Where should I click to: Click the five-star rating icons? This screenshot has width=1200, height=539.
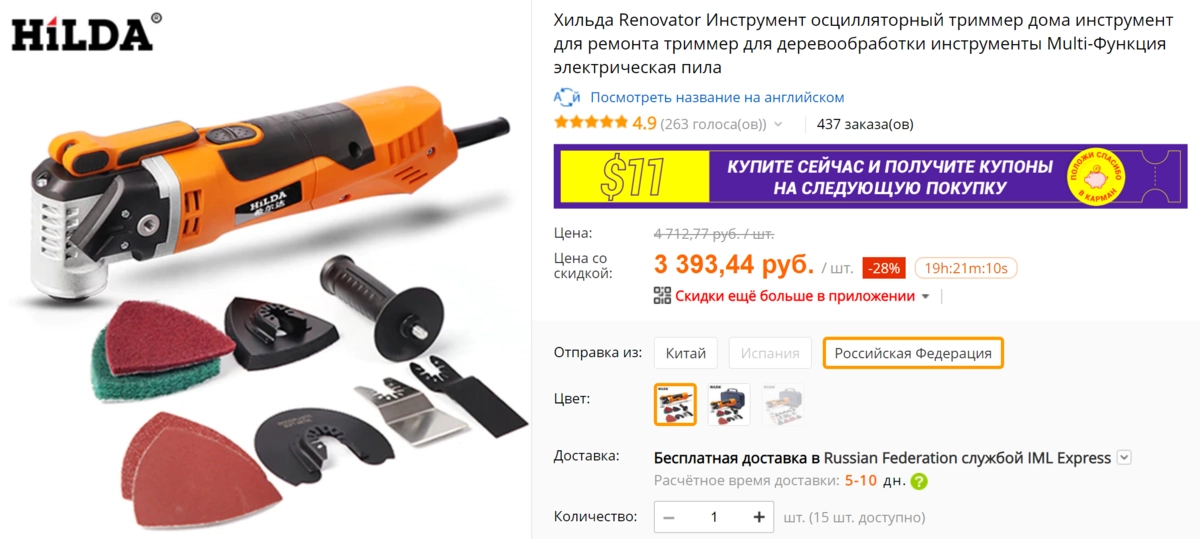(591, 124)
